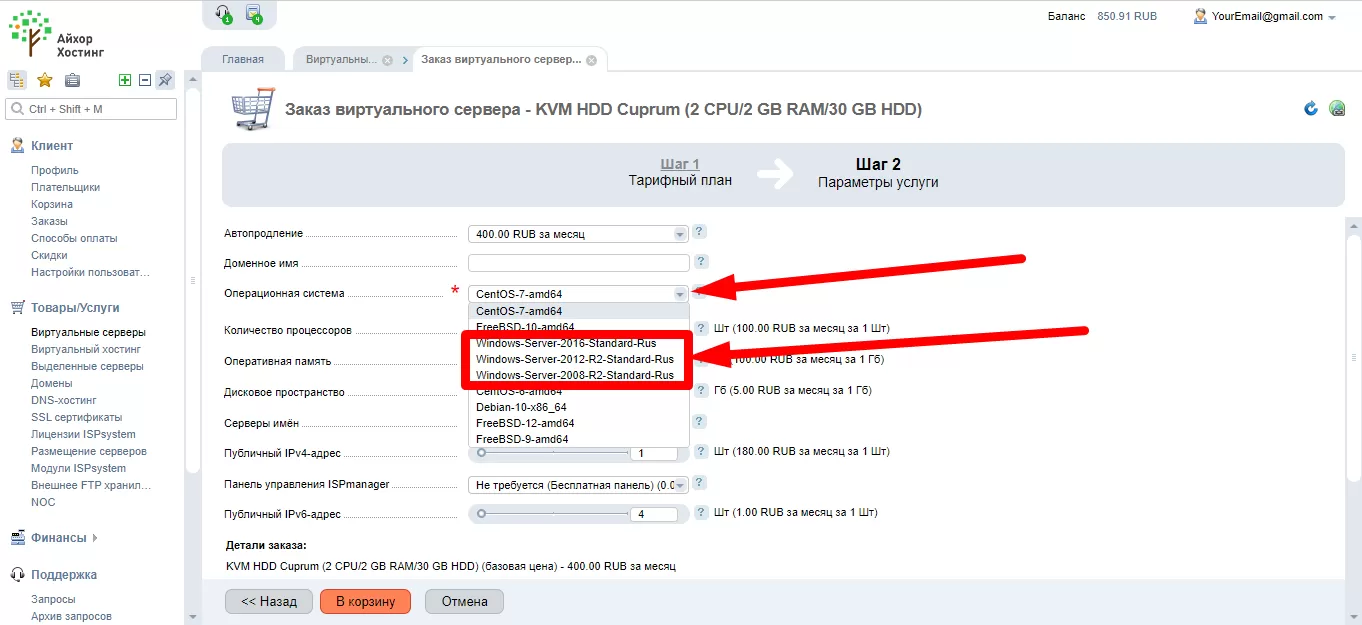
Task: Click the В корзину button
Action: click(365, 601)
